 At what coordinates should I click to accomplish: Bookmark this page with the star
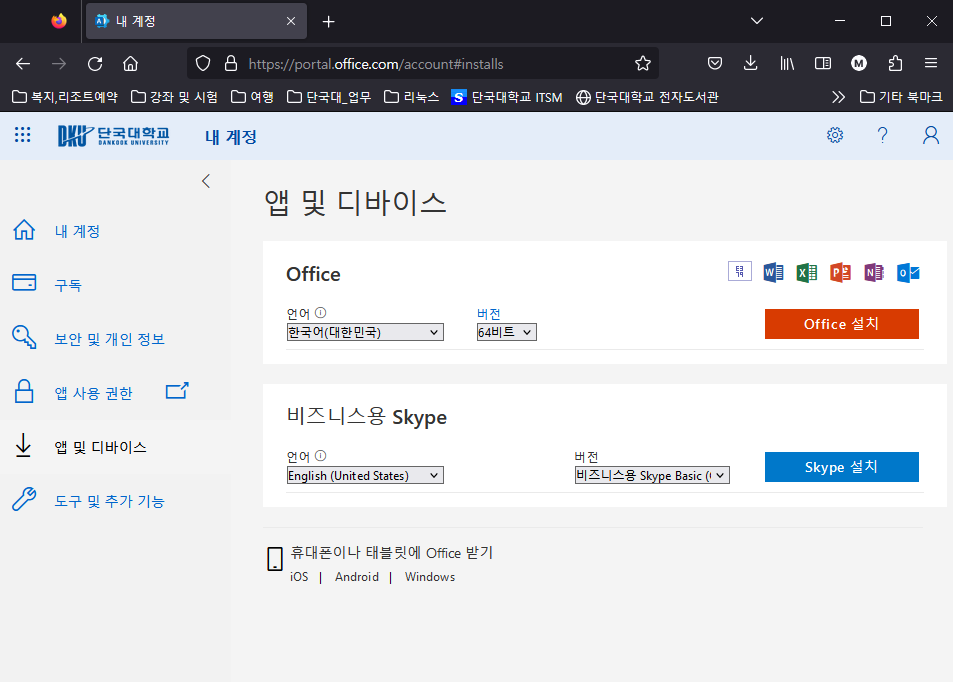(x=642, y=63)
